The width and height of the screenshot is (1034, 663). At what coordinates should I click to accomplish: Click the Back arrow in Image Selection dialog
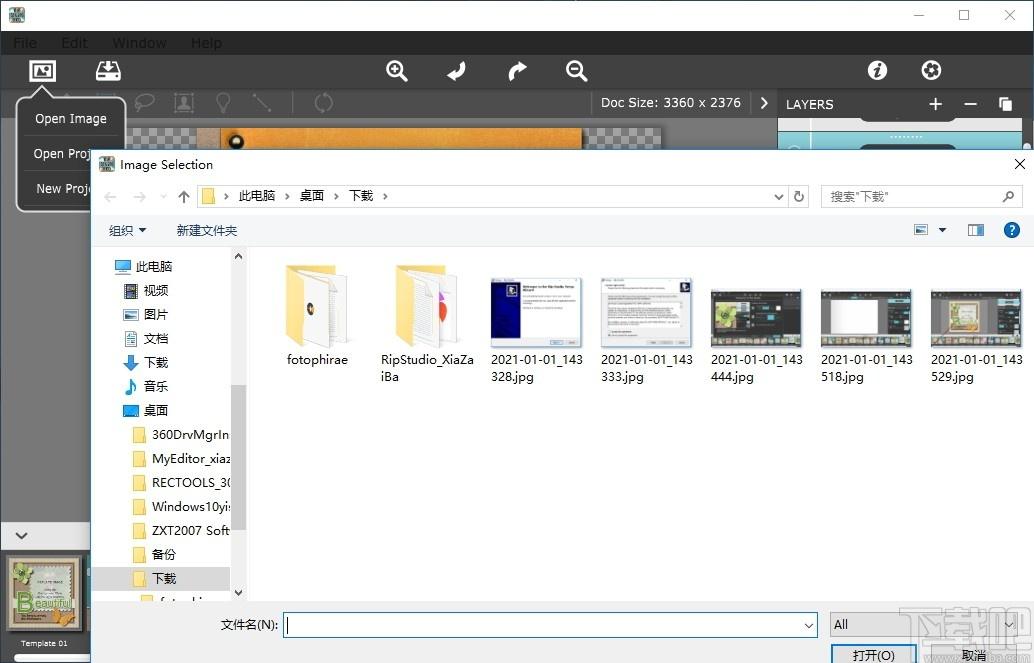click(x=110, y=197)
